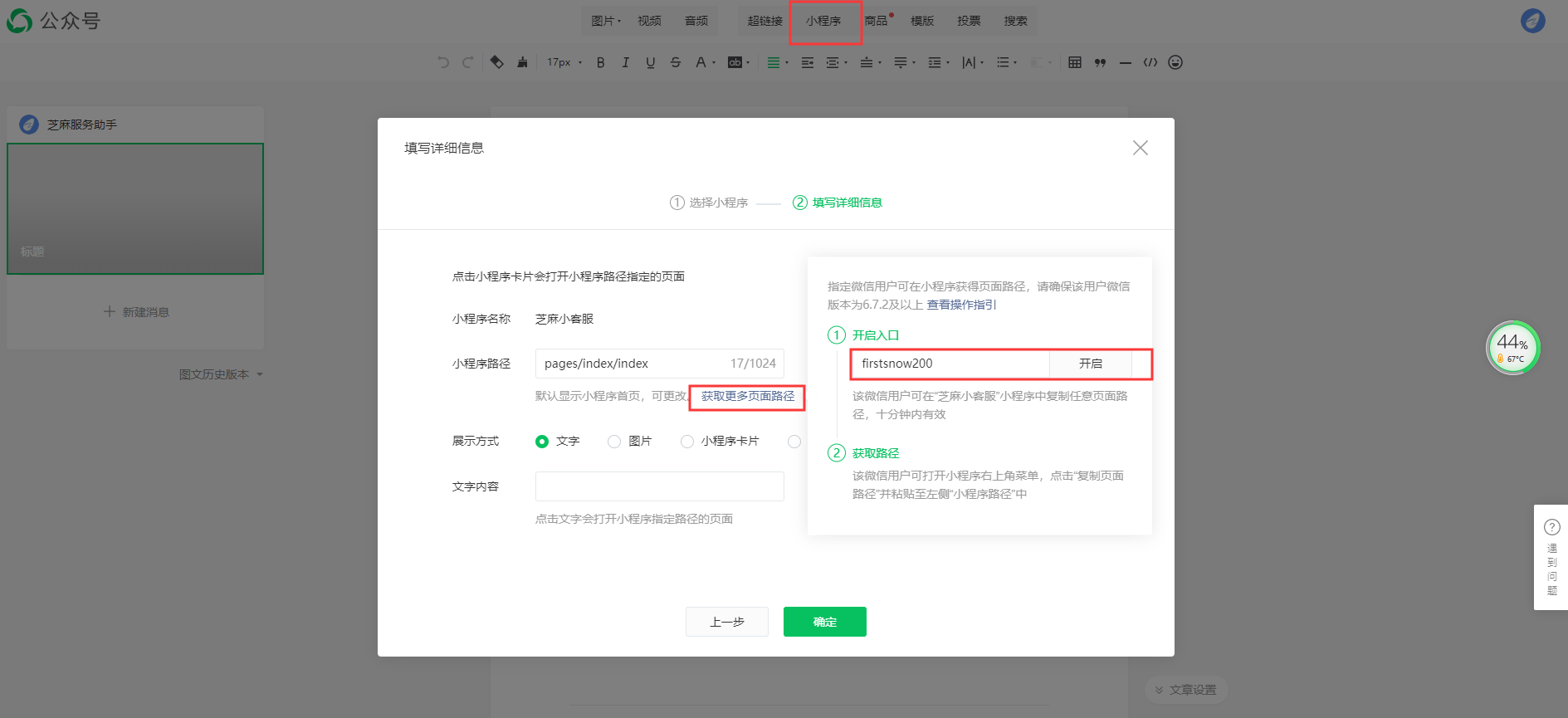Toggle strikethrough formatting
The width and height of the screenshot is (1568, 718).
[x=675, y=62]
